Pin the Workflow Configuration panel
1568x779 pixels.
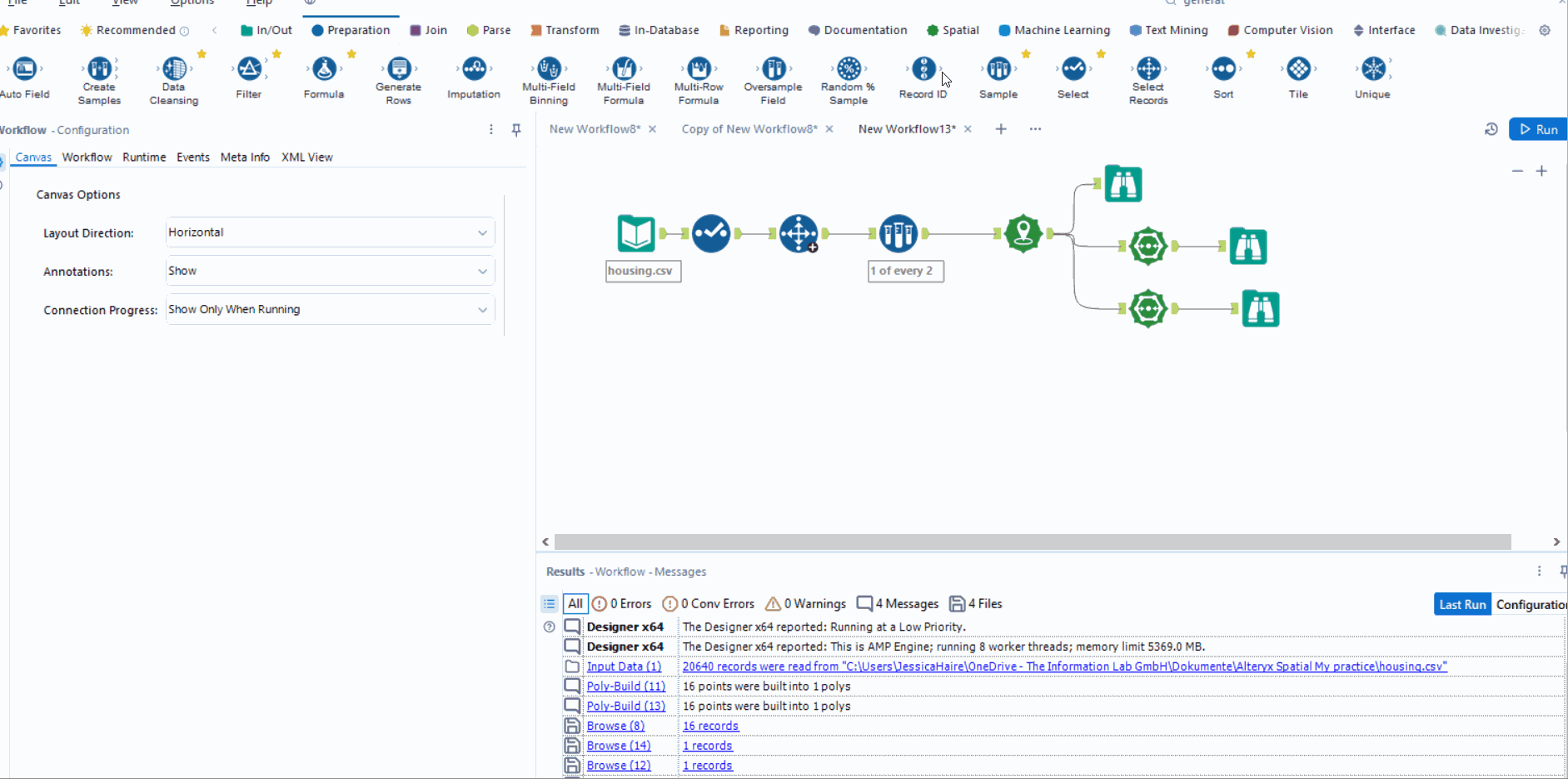click(516, 130)
